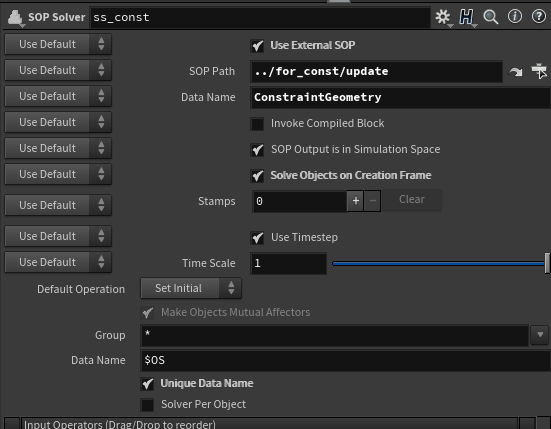Screen dimensions: 551x429
Task: Click the $OS Data Name field
Action: (x=346, y=360)
